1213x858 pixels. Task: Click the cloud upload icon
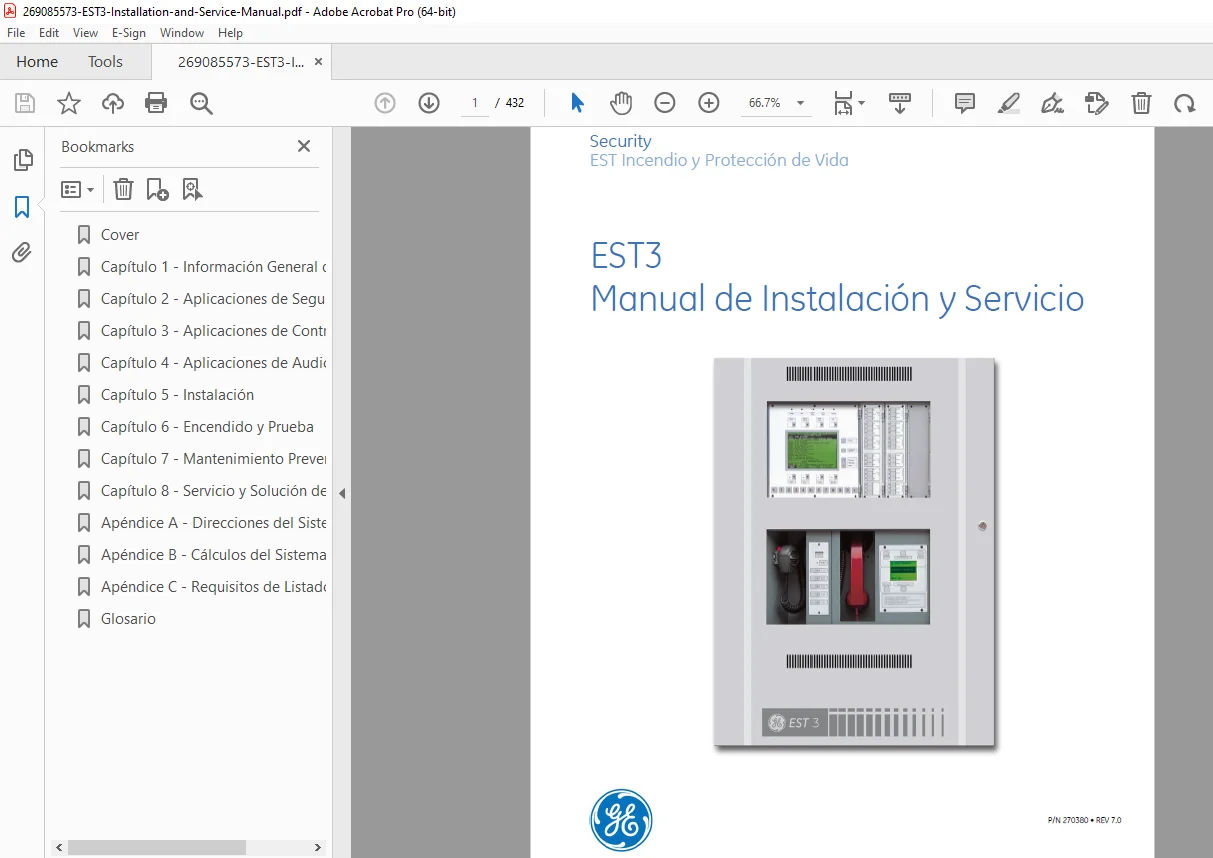pos(113,103)
